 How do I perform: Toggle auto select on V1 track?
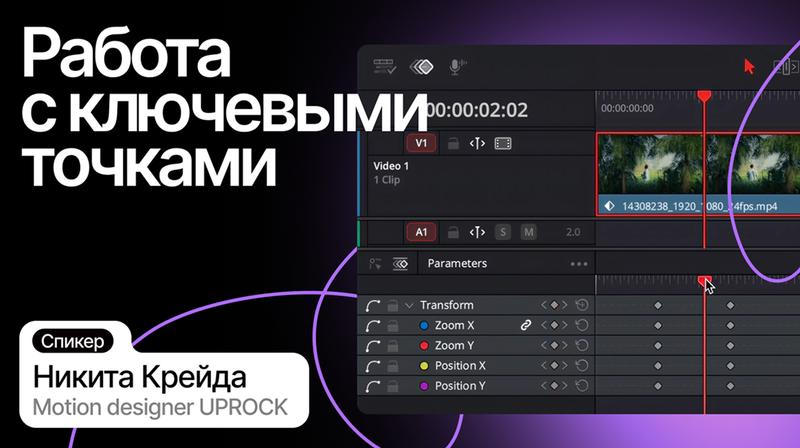point(477,144)
